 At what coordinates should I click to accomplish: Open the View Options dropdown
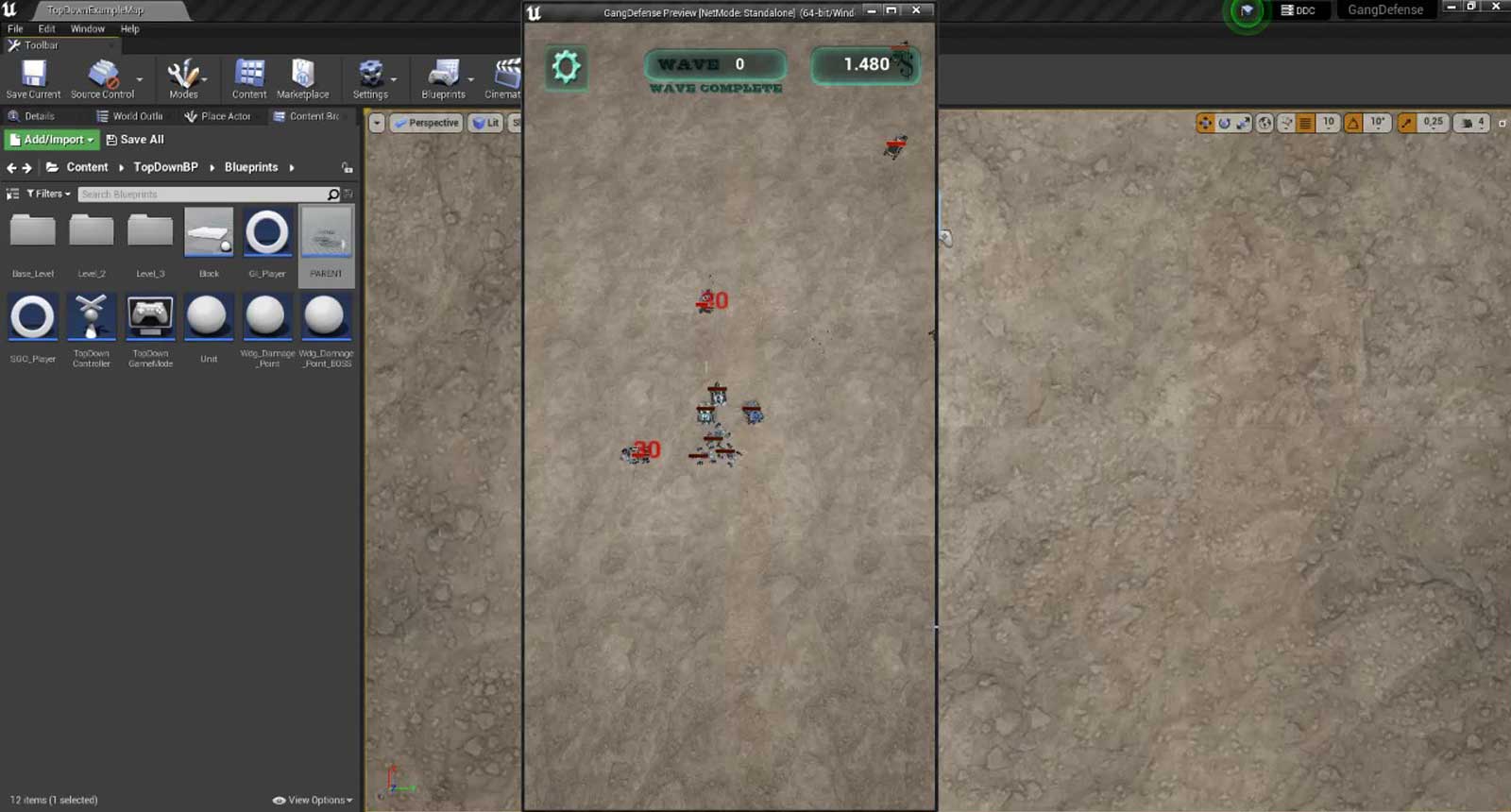click(x=314, y=800)
